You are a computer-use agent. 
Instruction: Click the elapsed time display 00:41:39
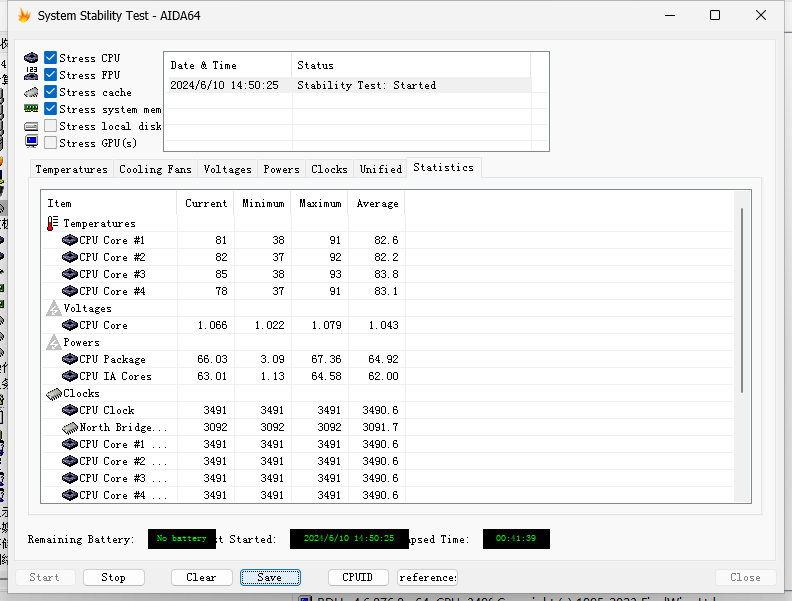pos(516,538)
